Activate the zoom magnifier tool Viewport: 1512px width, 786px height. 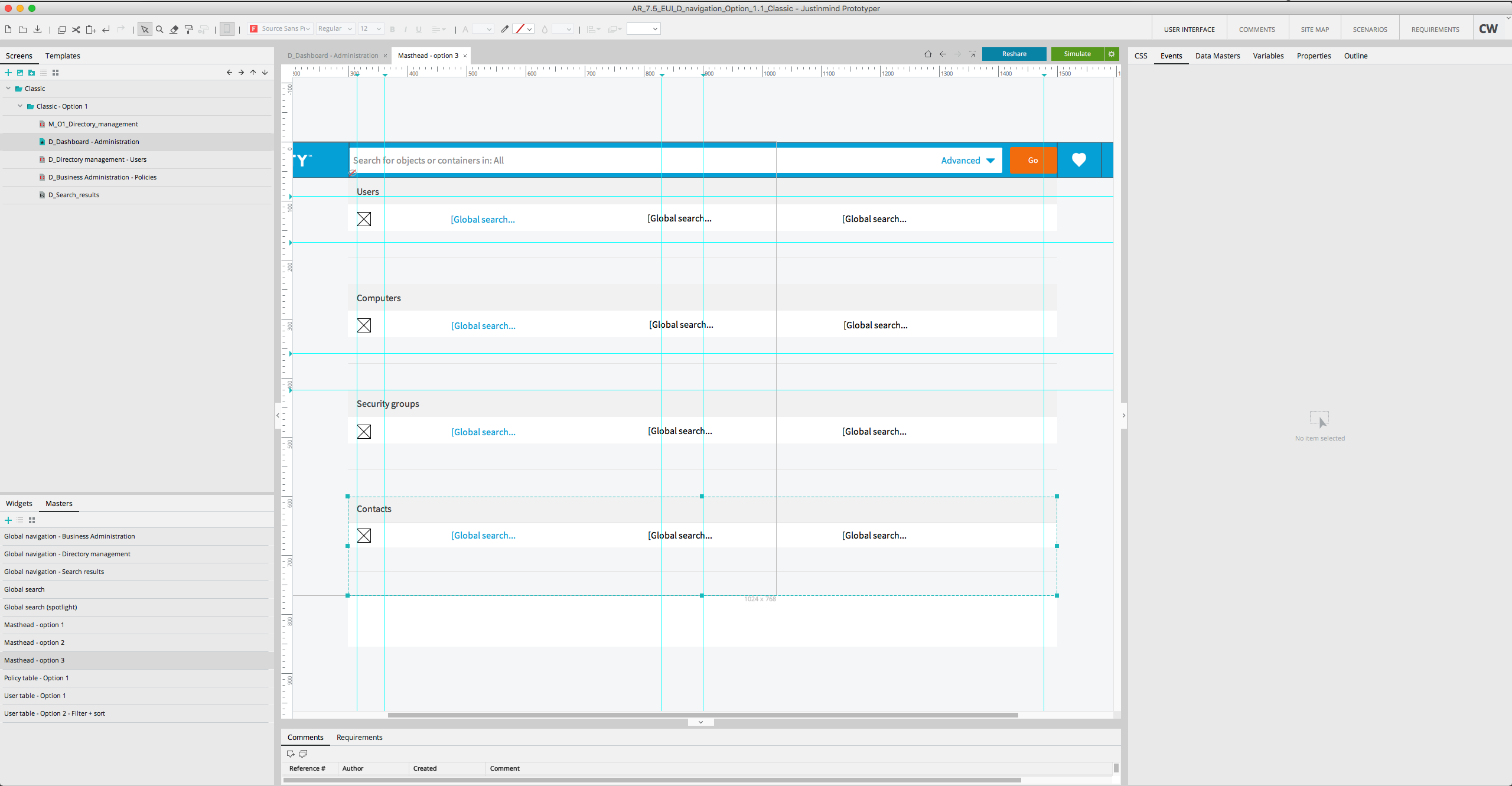159,29
